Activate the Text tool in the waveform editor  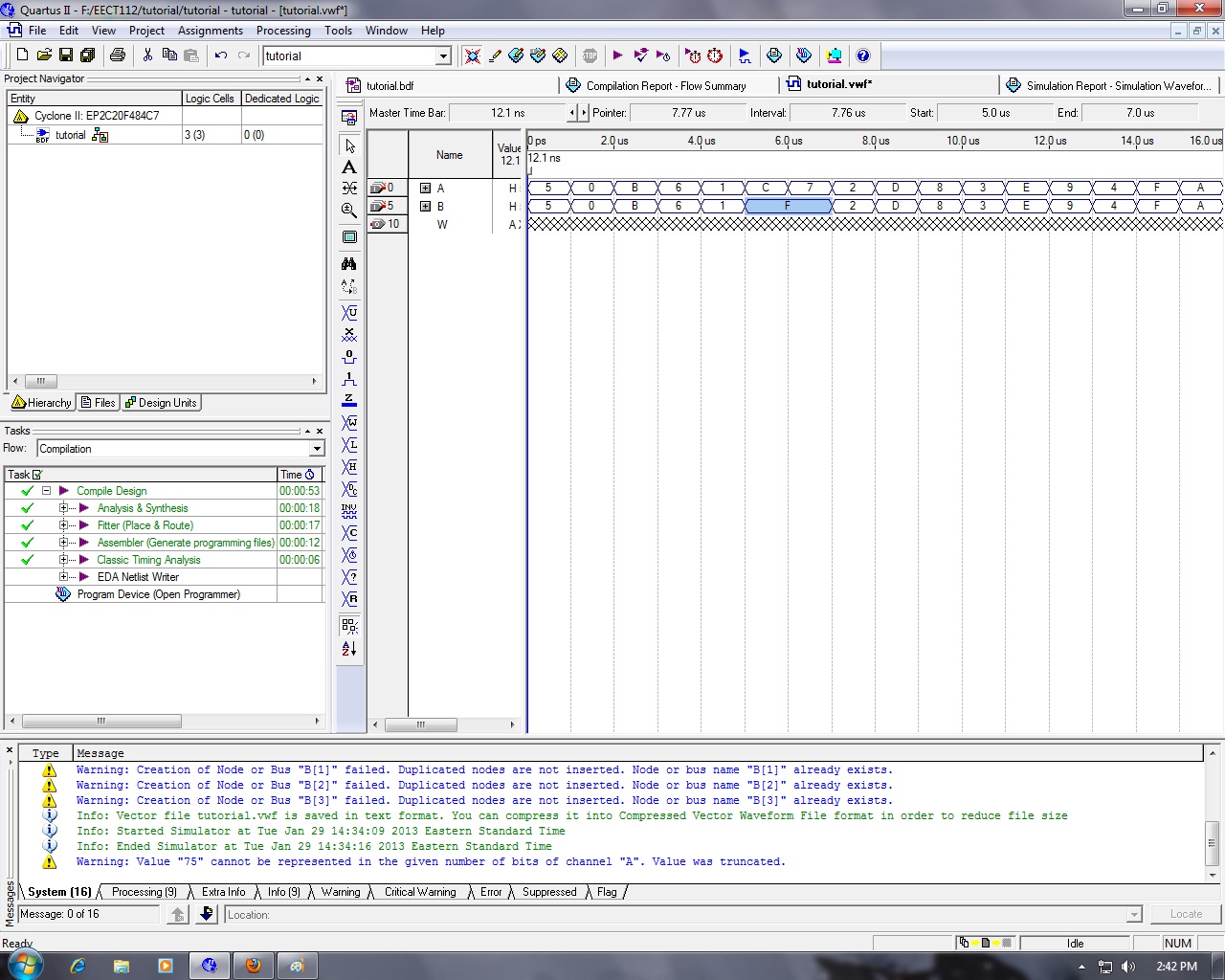[349, 167]
